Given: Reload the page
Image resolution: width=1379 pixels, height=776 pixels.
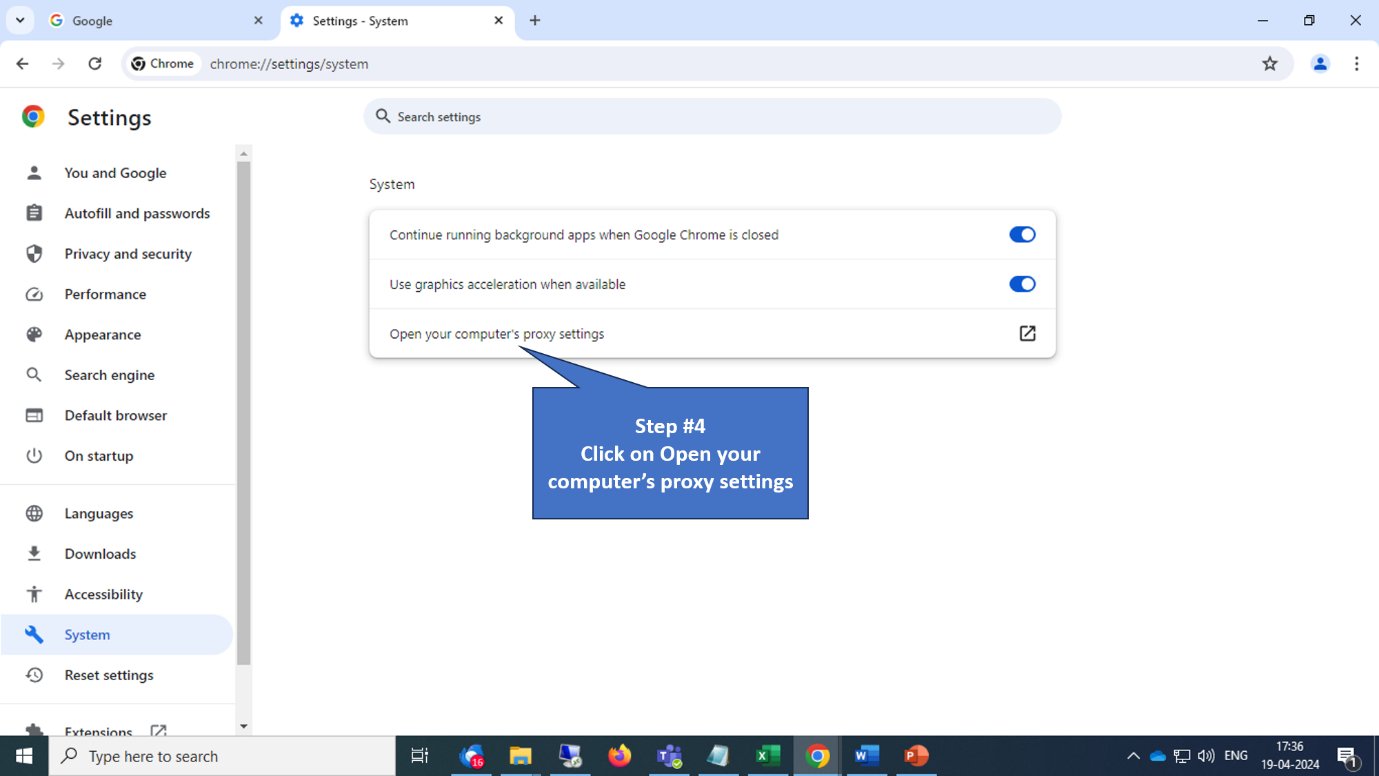Looking at the screenshot, I should click(x=95, y=64).
